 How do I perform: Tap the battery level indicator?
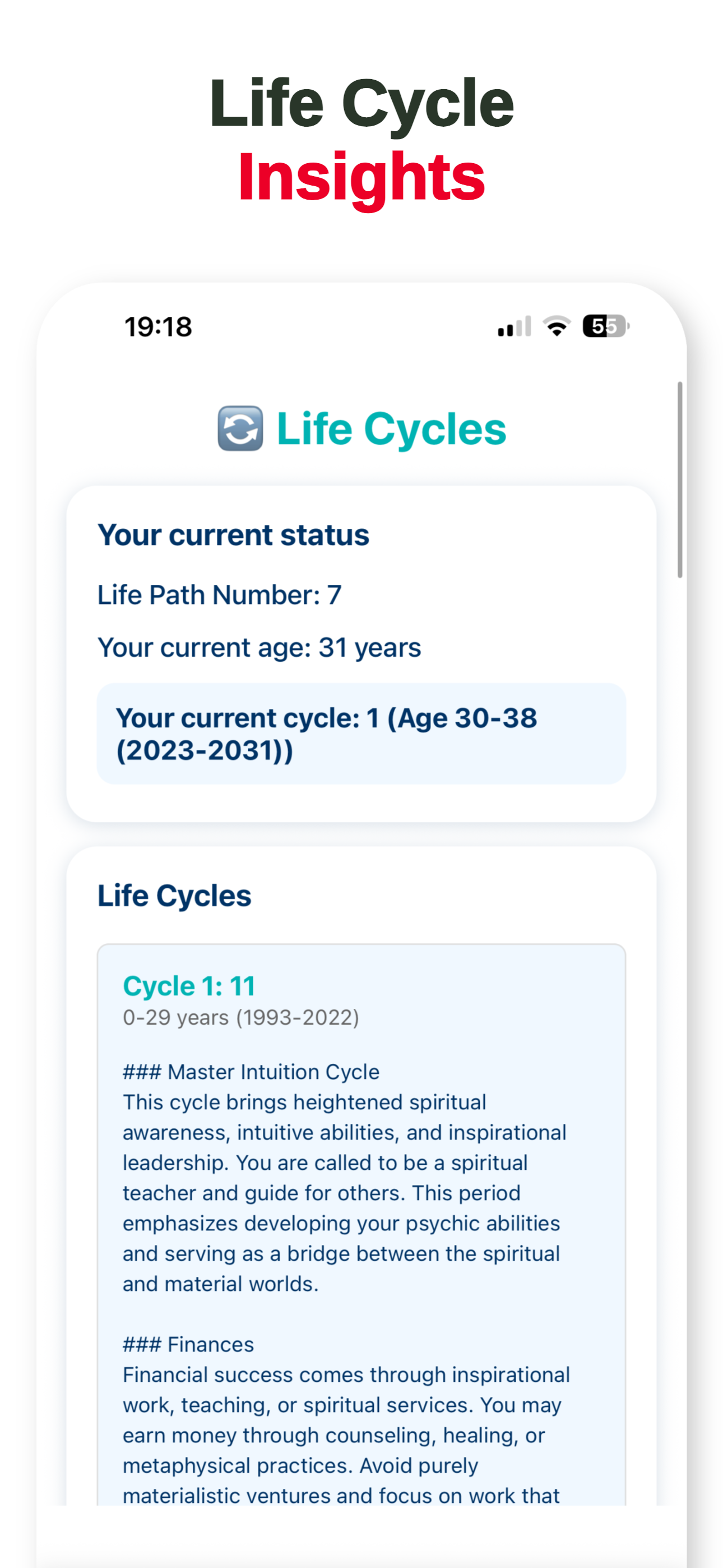click(x=605, y=326)
